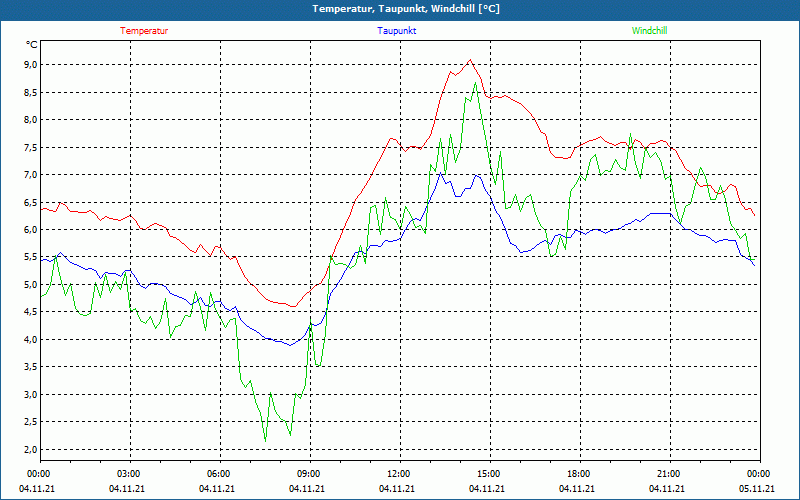800x500 pixels.
Task: Click the 4,0 y-axis value
Action: [x=31, y=339]
